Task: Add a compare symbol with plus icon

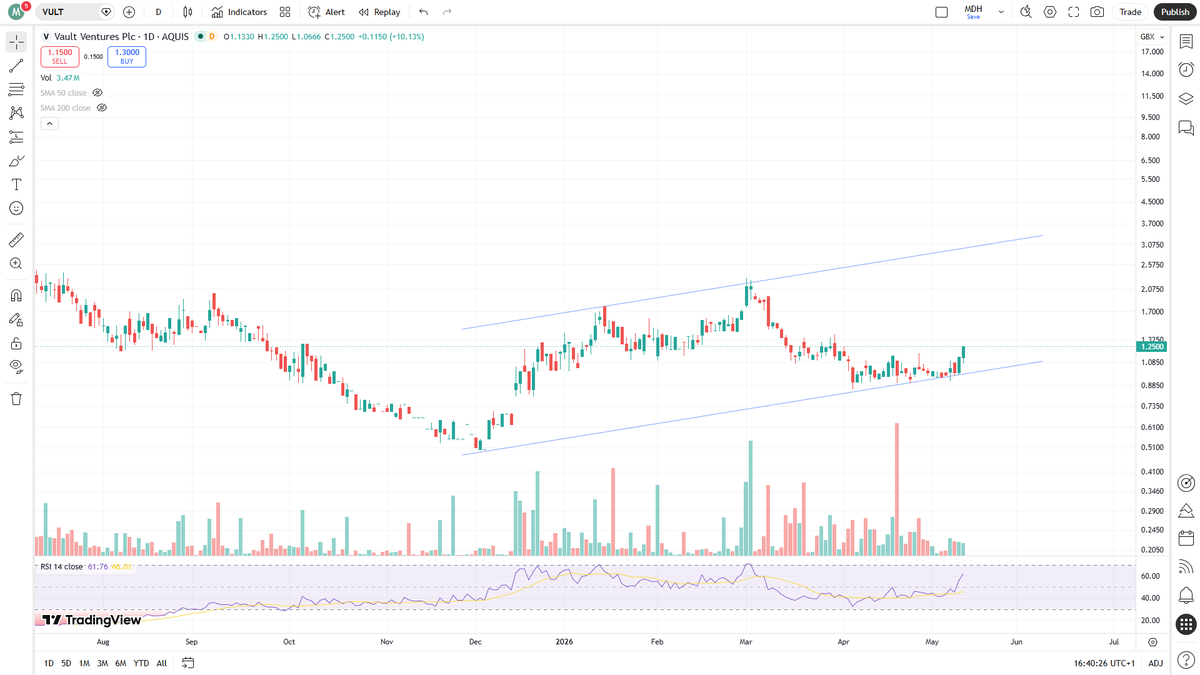Action: click(x=129, y=12)
